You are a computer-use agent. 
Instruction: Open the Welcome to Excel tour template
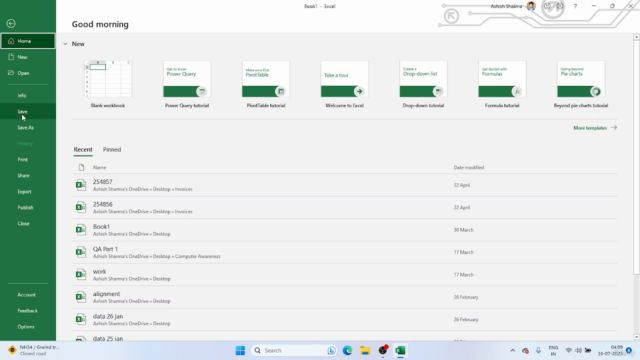(x=344, y=84)
